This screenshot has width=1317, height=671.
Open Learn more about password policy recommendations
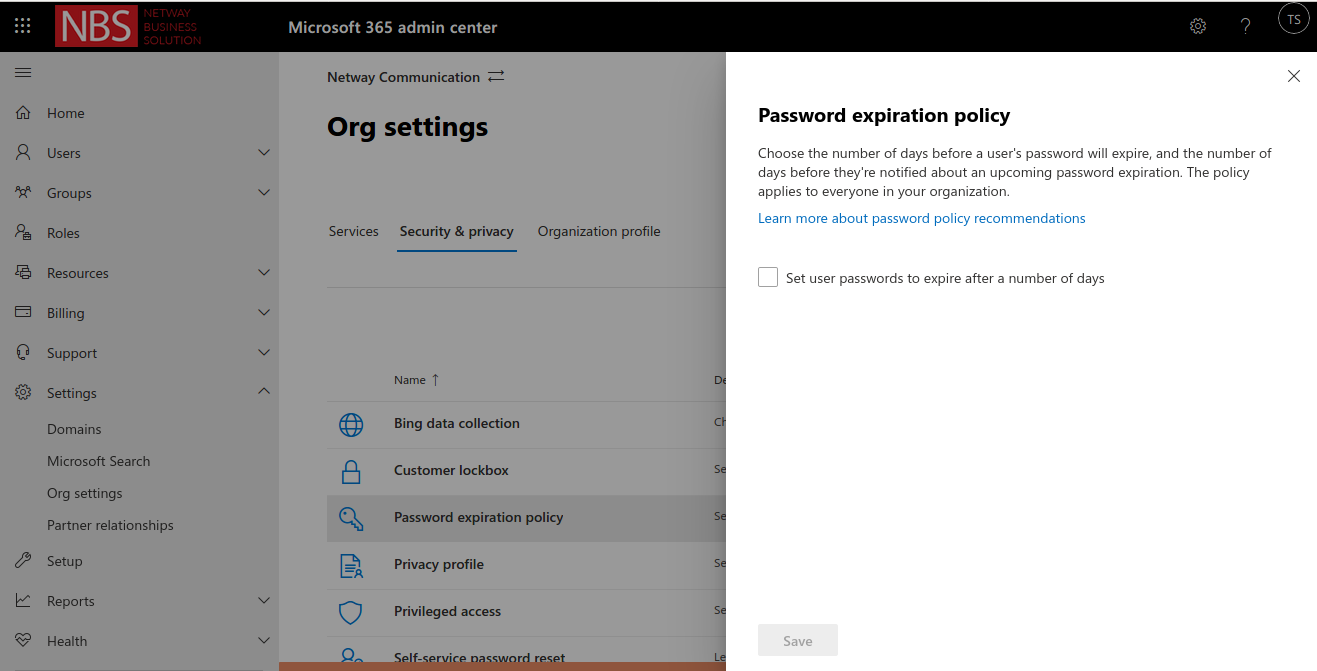(x=921, y=218)
